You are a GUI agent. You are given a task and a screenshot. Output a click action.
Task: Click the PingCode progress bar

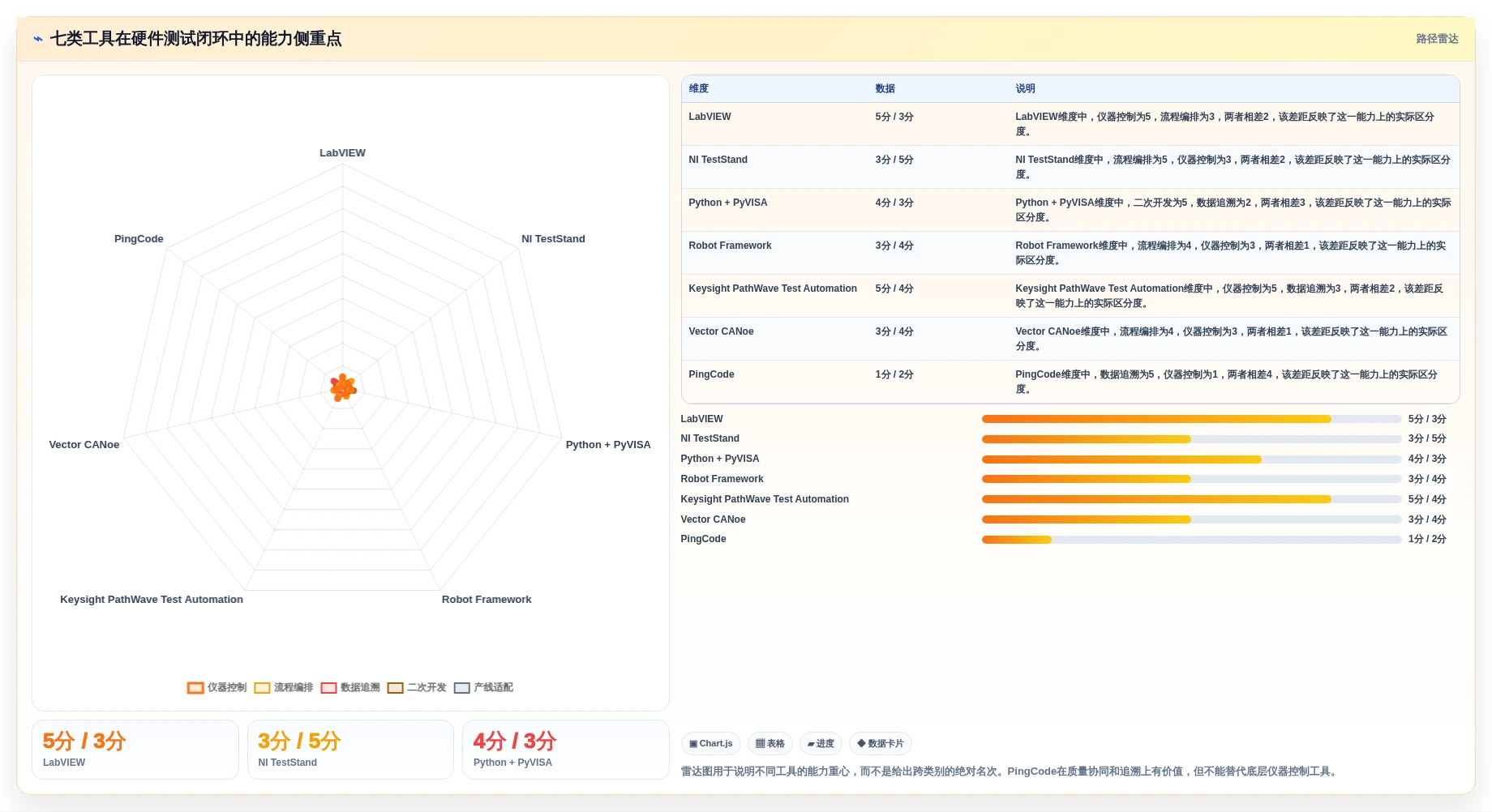(x=1191, y=540)
